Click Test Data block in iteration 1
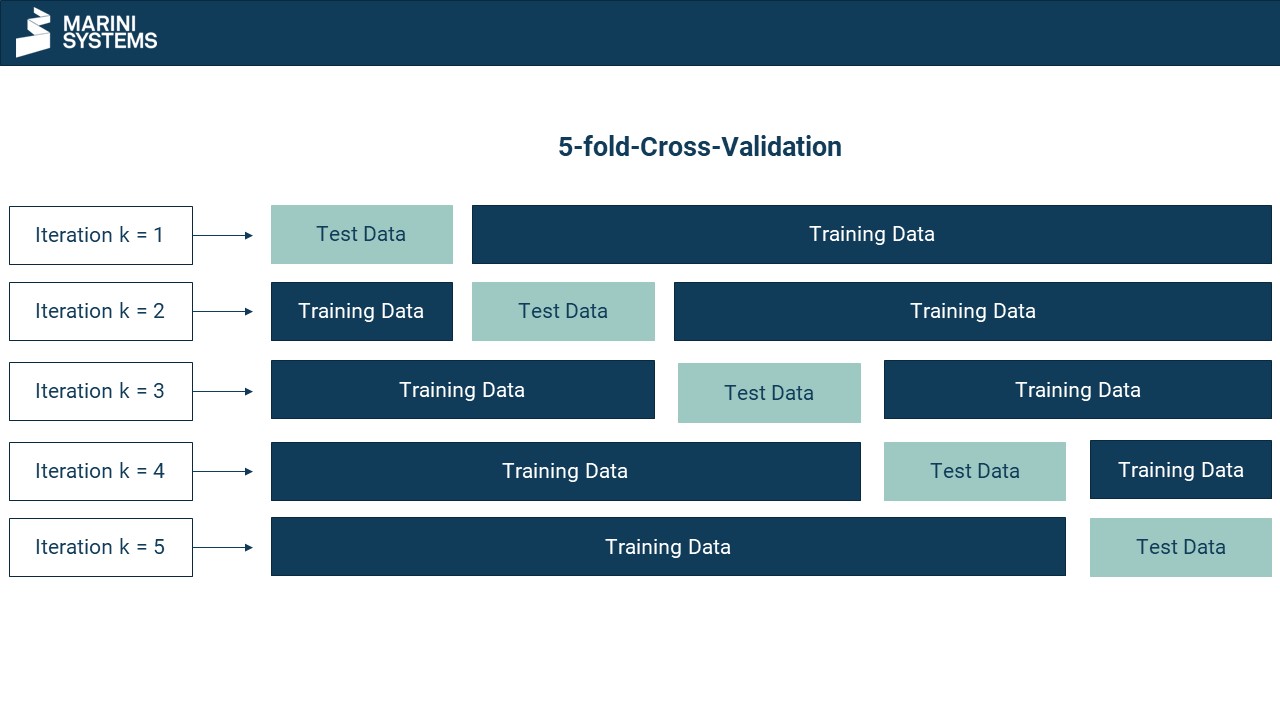The image size is (1280, 720). pos(362,235)
